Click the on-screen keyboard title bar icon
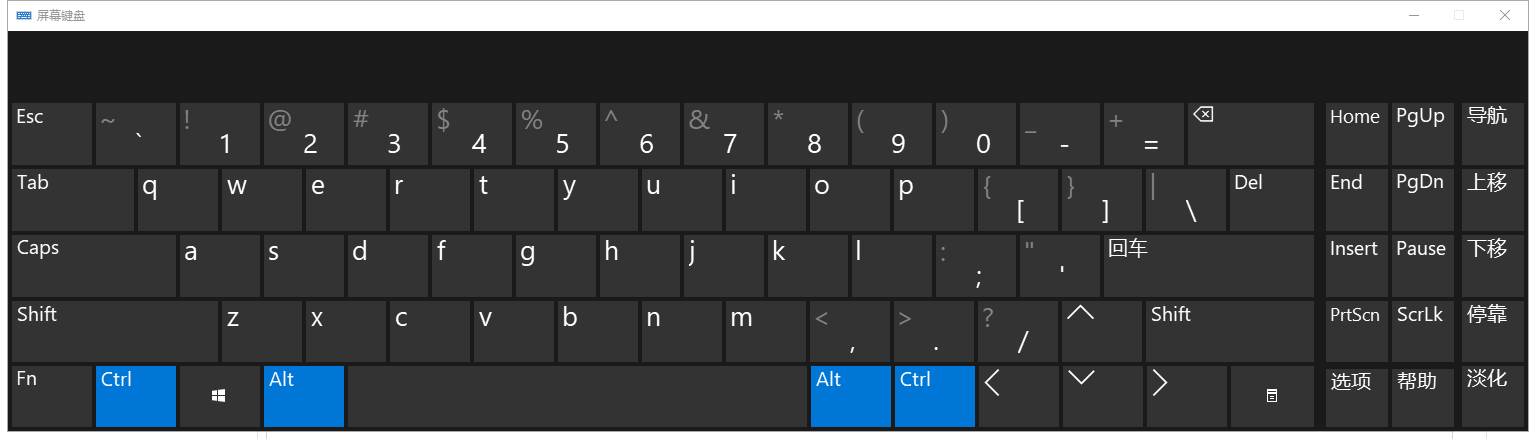 24,15
